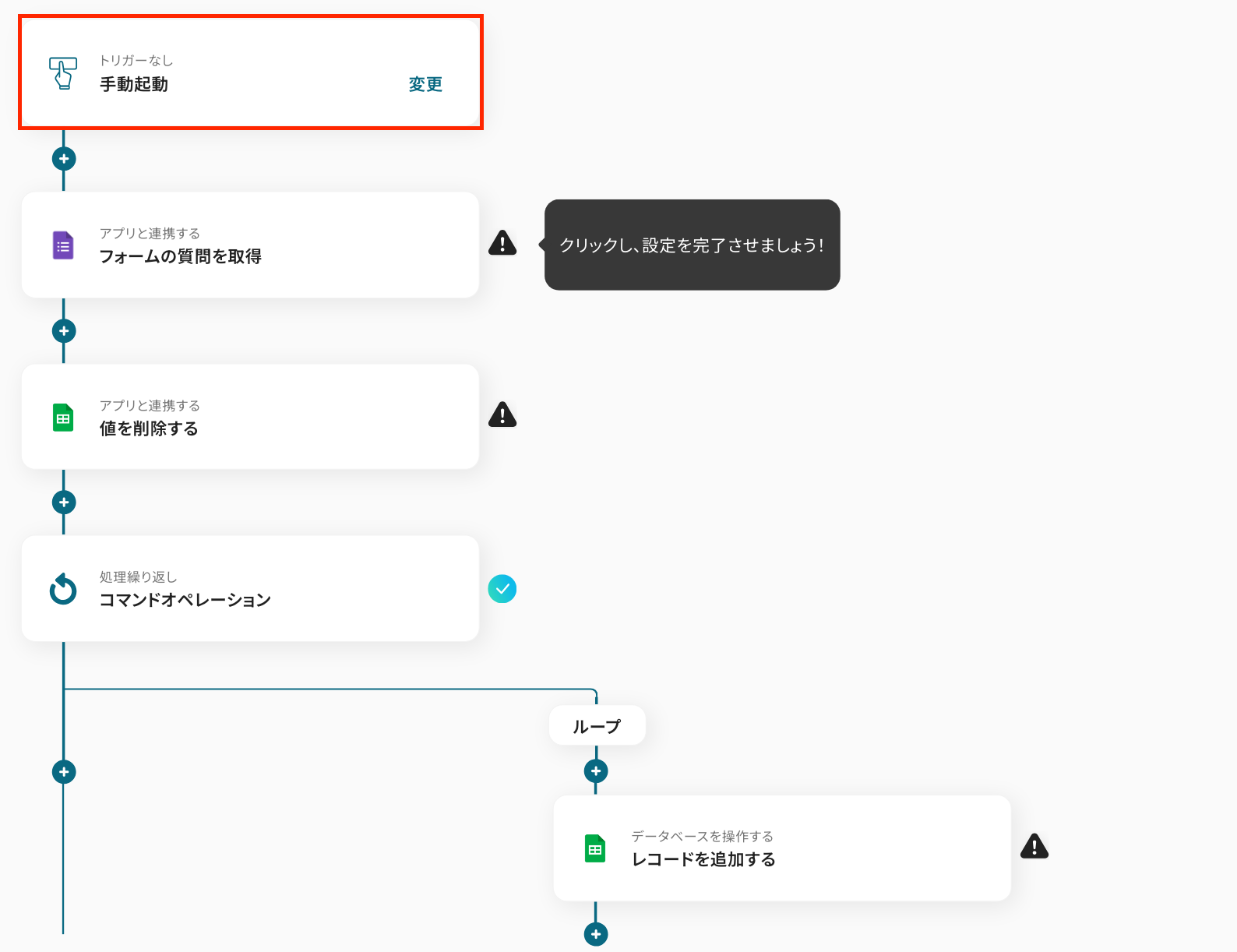Click 変更 link on the 手動起動 card
1237x952 pixels.
tap(425, 84)
